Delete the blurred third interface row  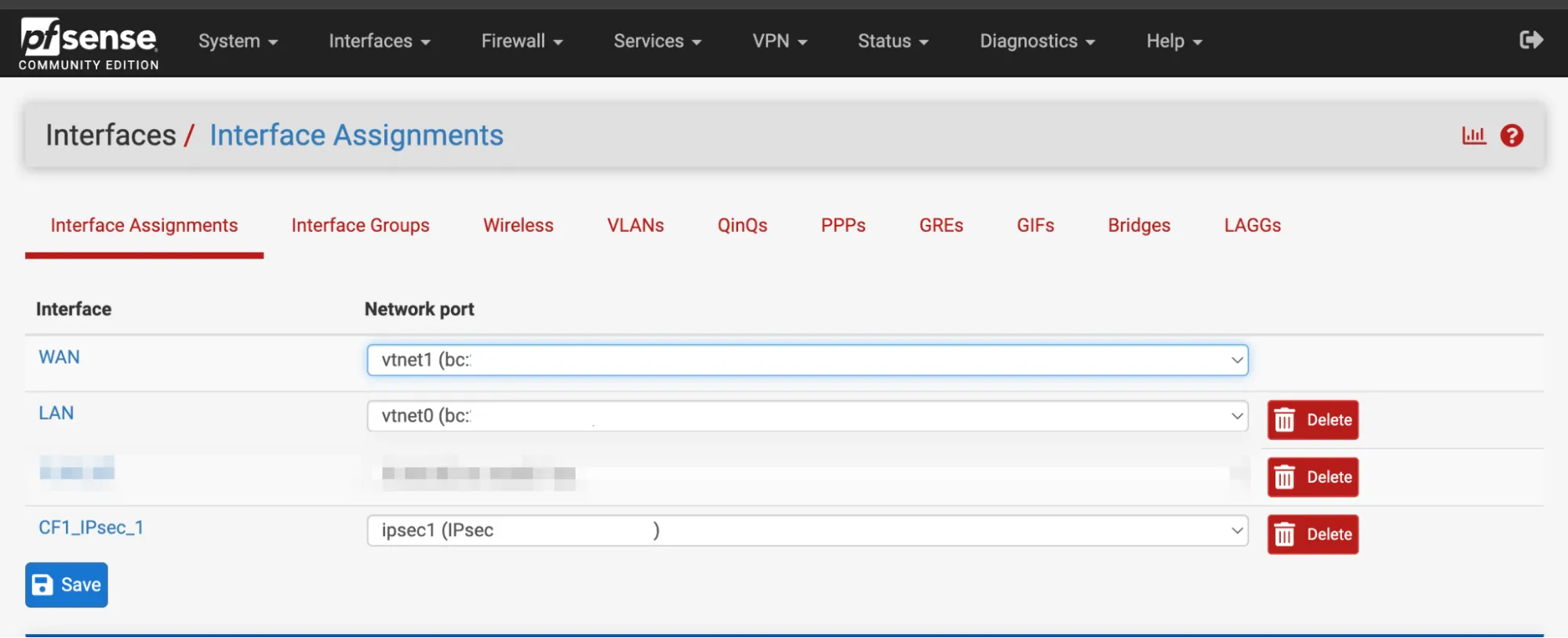tap(1312, 477)
